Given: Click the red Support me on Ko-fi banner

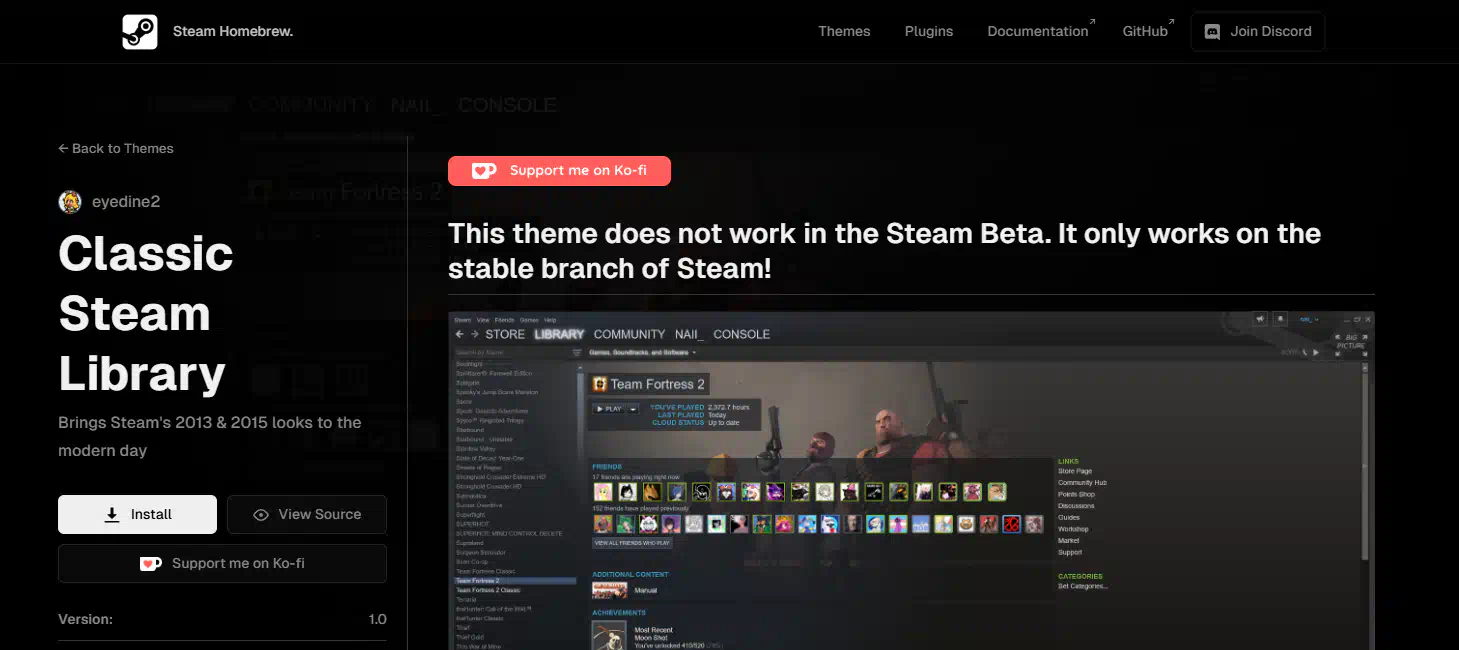Looking at the screenshot, I should 559,171.
